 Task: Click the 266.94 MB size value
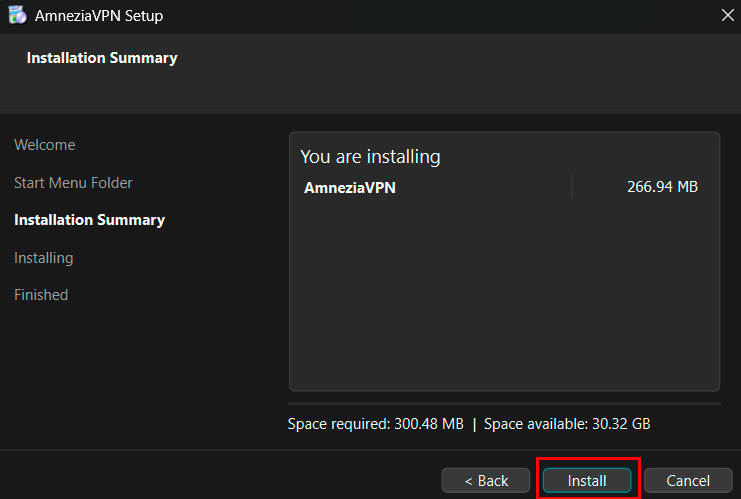click(661, 187)
